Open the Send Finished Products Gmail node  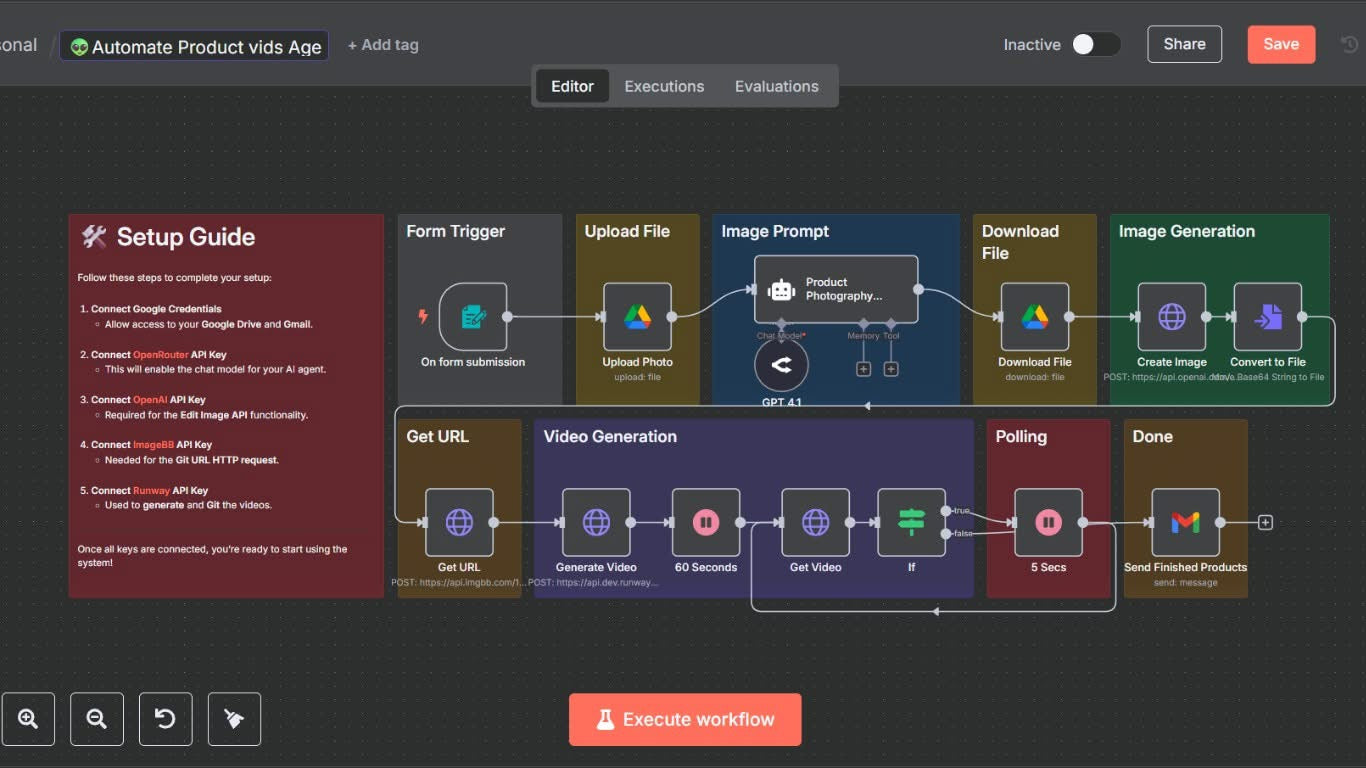(1185, 522)
